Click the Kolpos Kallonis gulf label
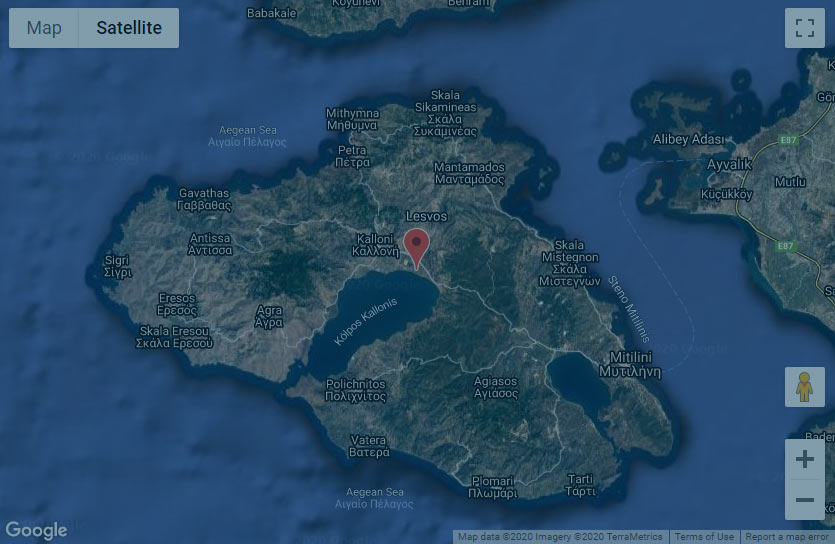 tap(365, 321)
